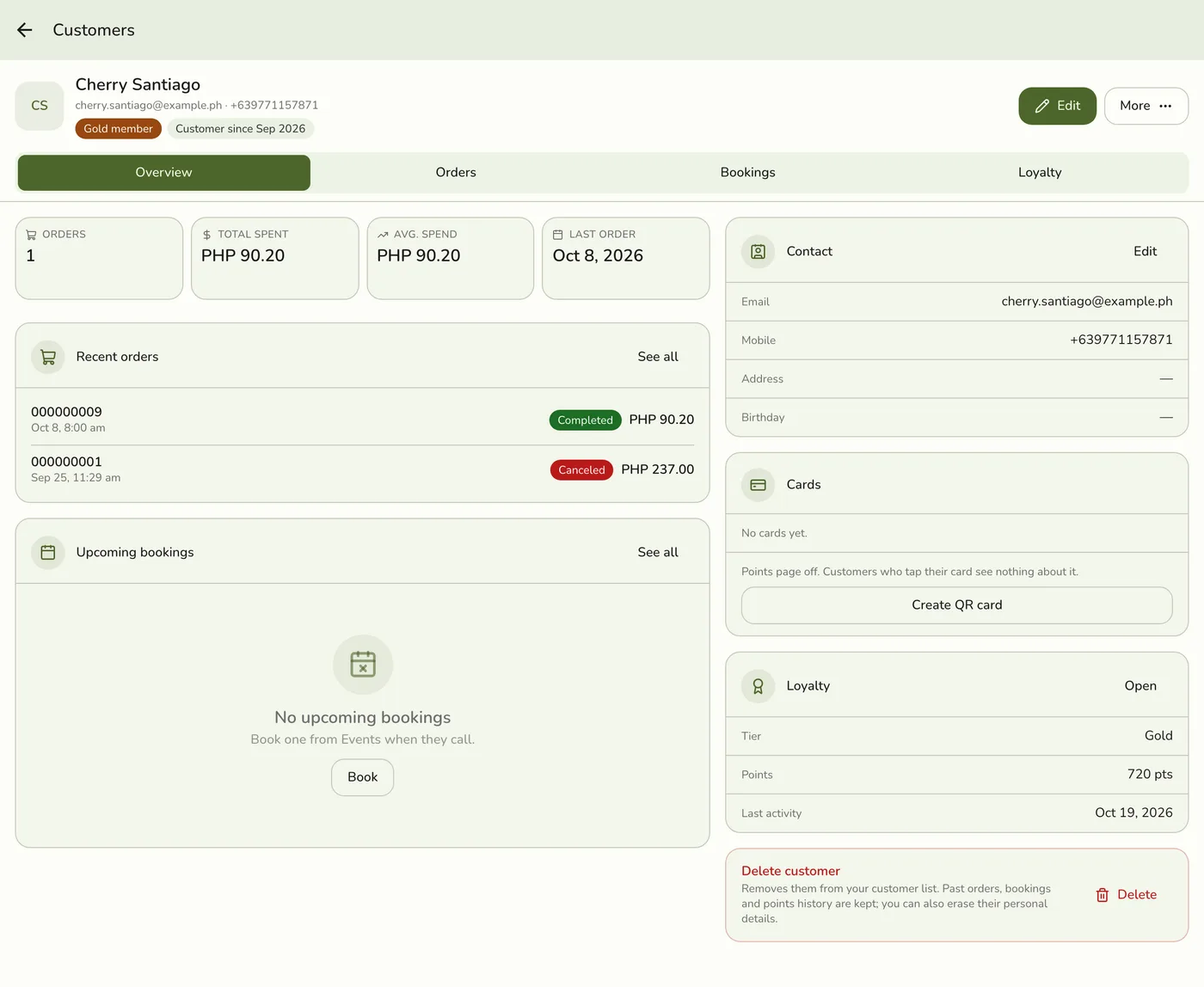Screen dimensions: 1204x987
Task: Click the Gold member badge
Action: point(119,129)
